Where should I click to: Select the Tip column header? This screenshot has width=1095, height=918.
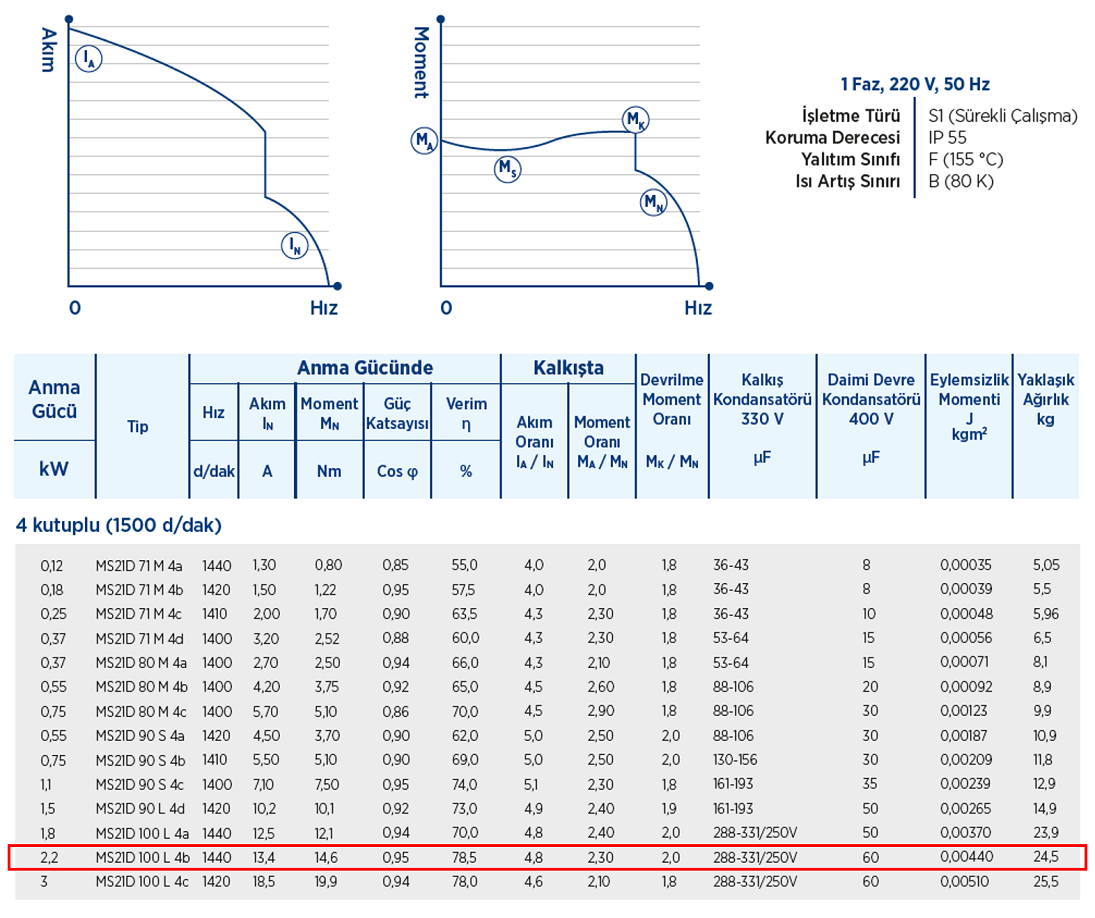(138, 426)
